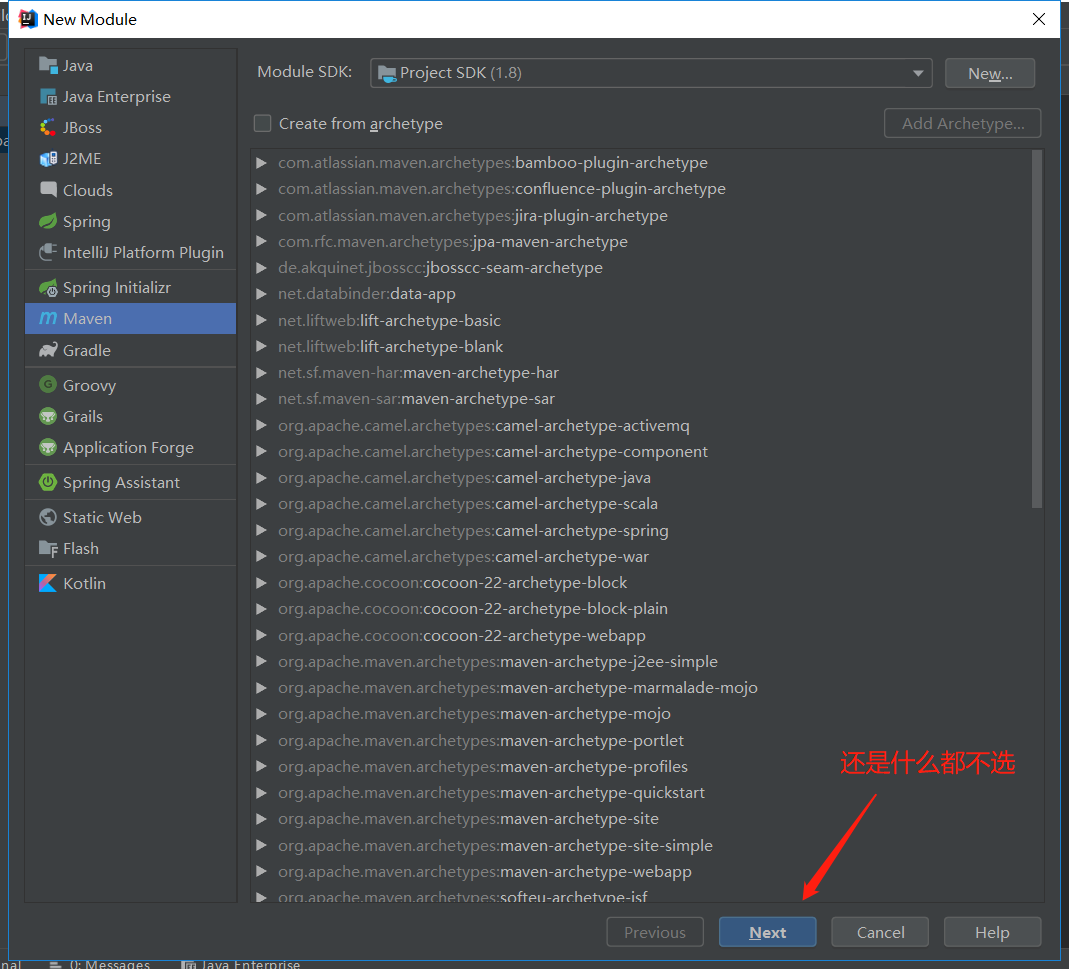Choose the Java Enterprise icon

48,97
